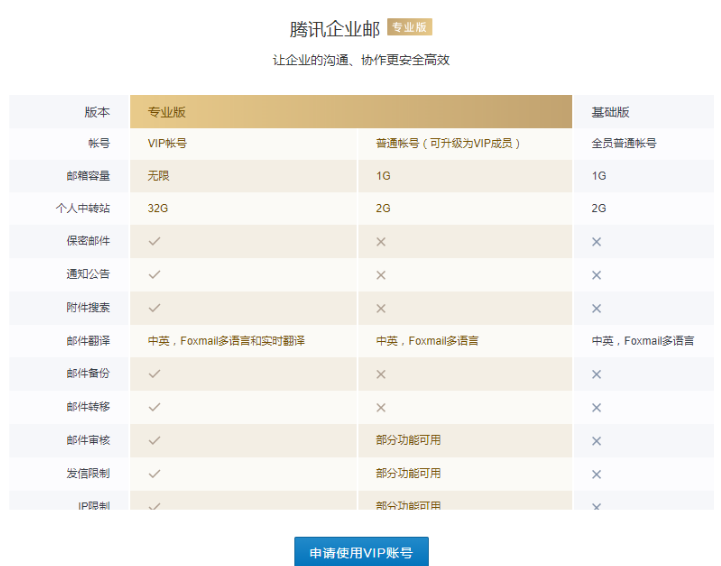Viewport: 721px width, 566px height.
Task: Click the 邮箱容量 row label
Action: pos(88,176)
